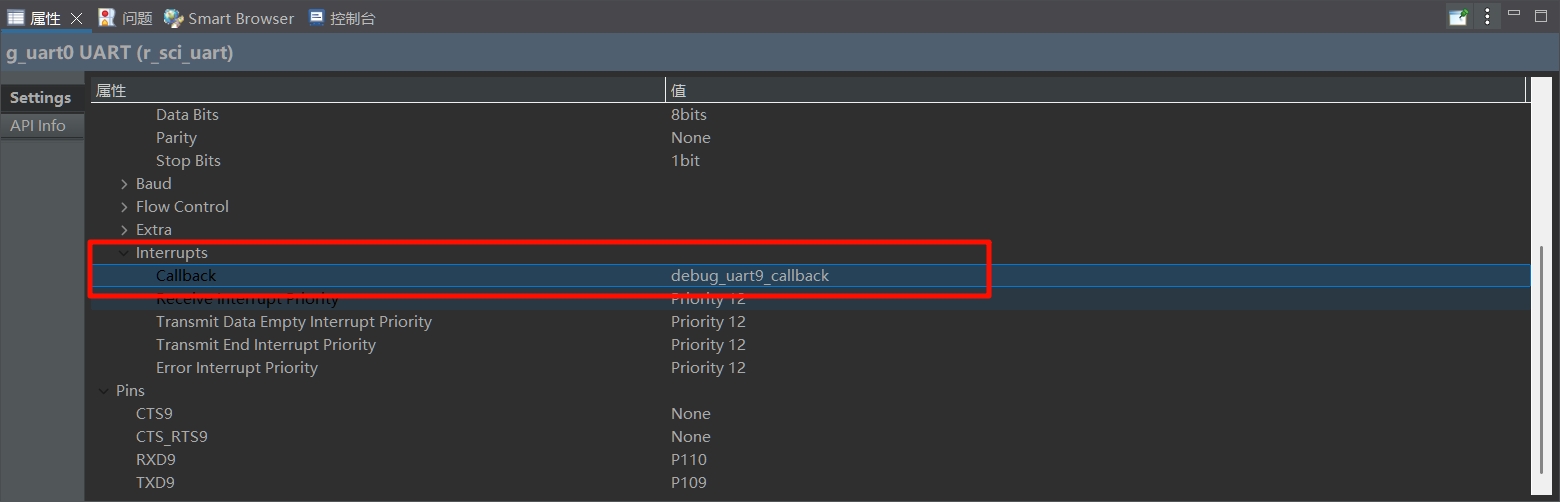Collapse the Pins section
Image resolution: width=1560 pixels, height=502 pixels.
tap(104, 391)
